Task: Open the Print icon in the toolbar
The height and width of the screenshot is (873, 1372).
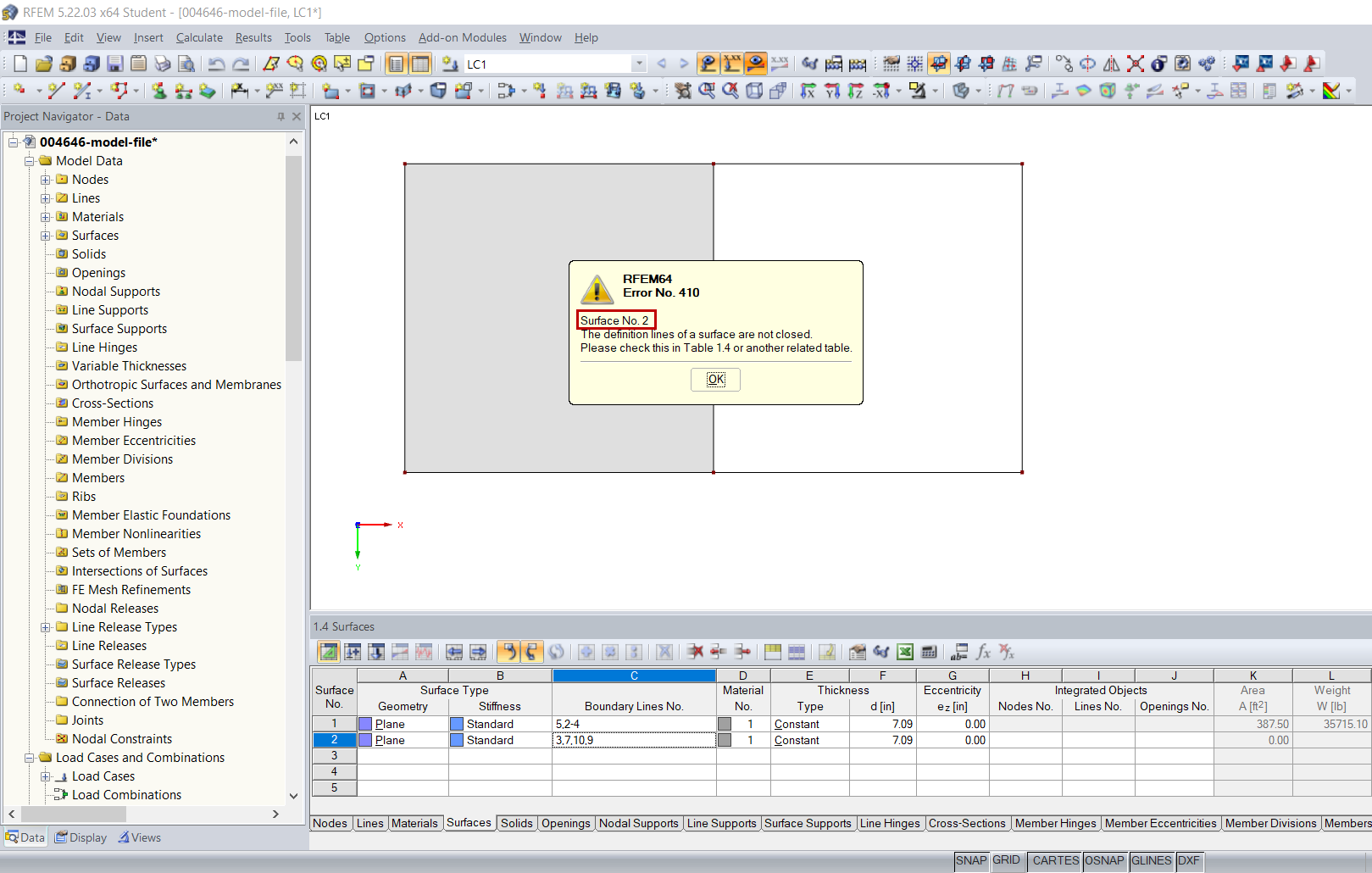Action: pyautogui.click(x=161, y=64)
